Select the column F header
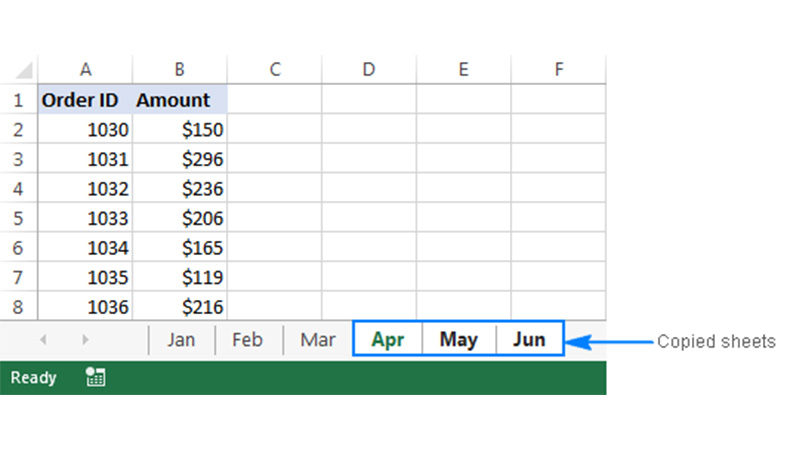The width and height of the screenshot is (787, 450). 558,70
